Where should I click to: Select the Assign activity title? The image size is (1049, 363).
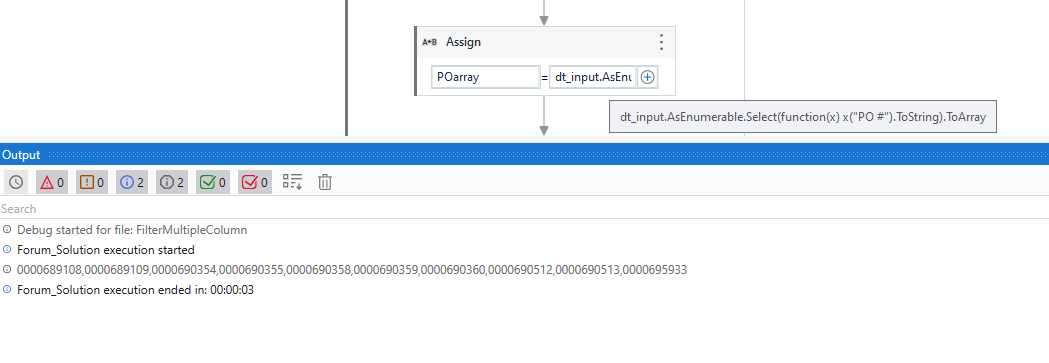tap(463, 42)
